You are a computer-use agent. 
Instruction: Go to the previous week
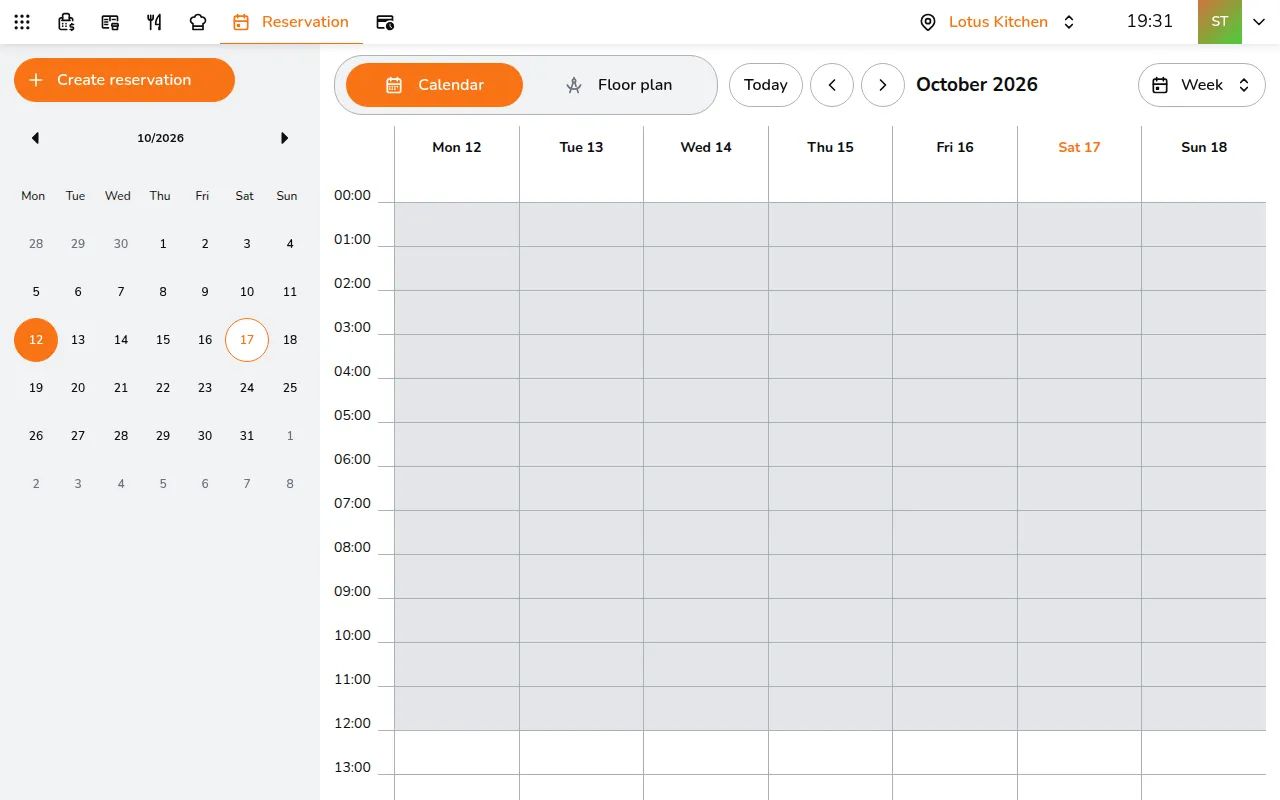pos(832,85)
